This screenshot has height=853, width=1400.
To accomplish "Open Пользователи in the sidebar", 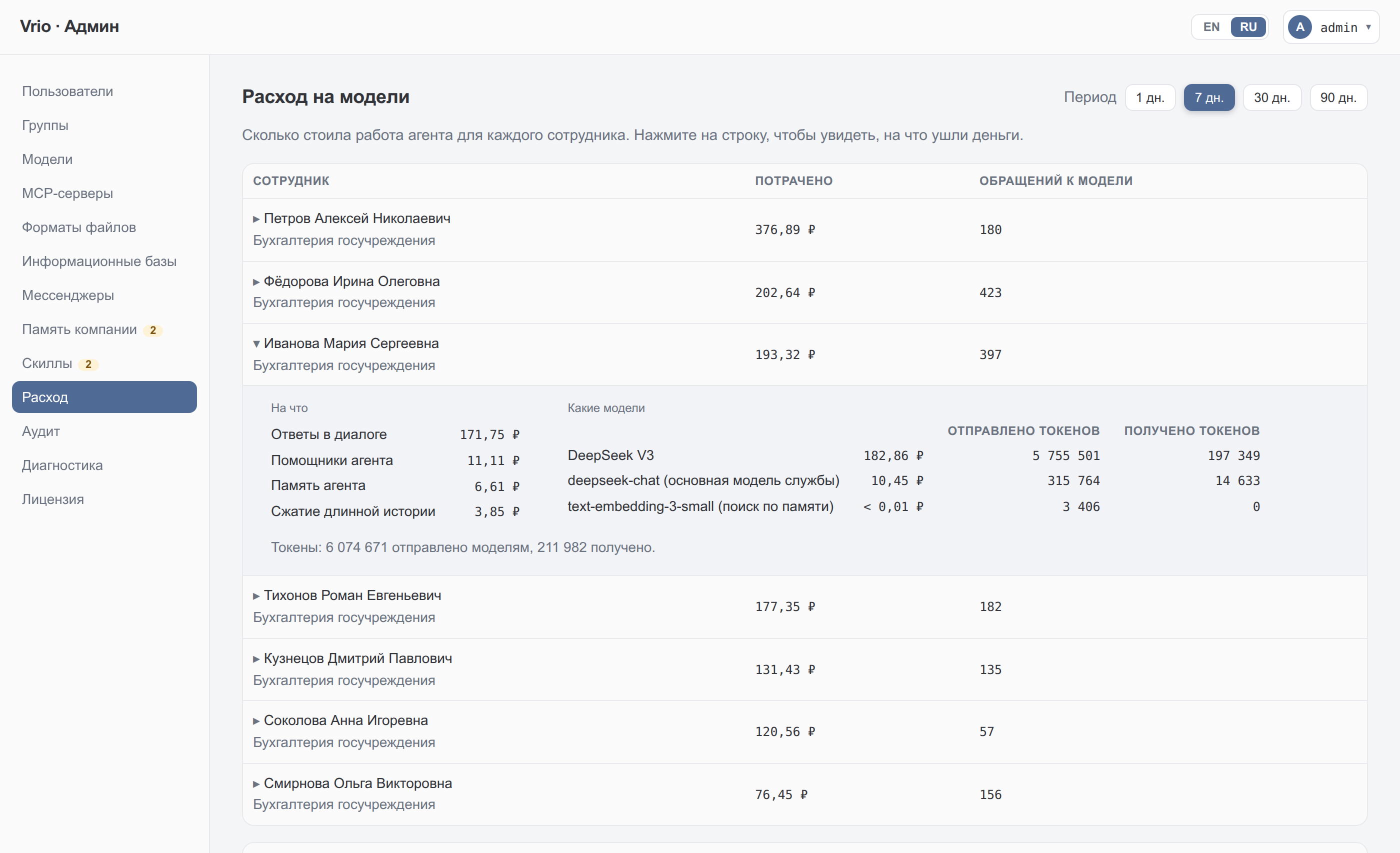I will tap(104, 91).
